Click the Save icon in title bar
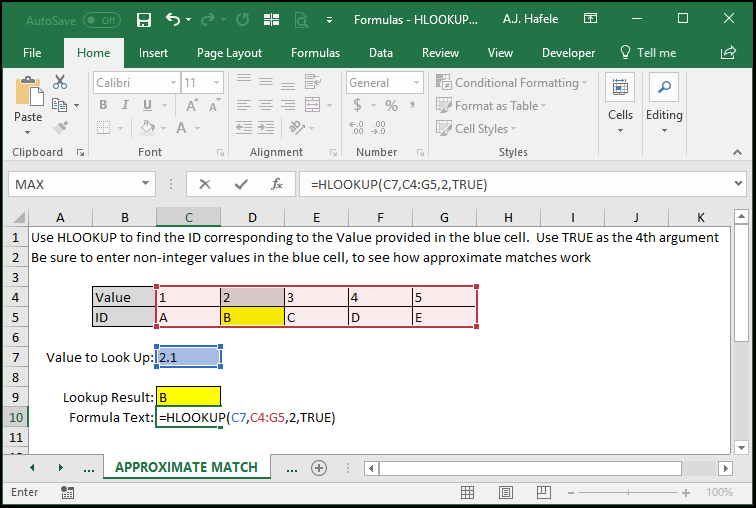 [x=144, y=20]
